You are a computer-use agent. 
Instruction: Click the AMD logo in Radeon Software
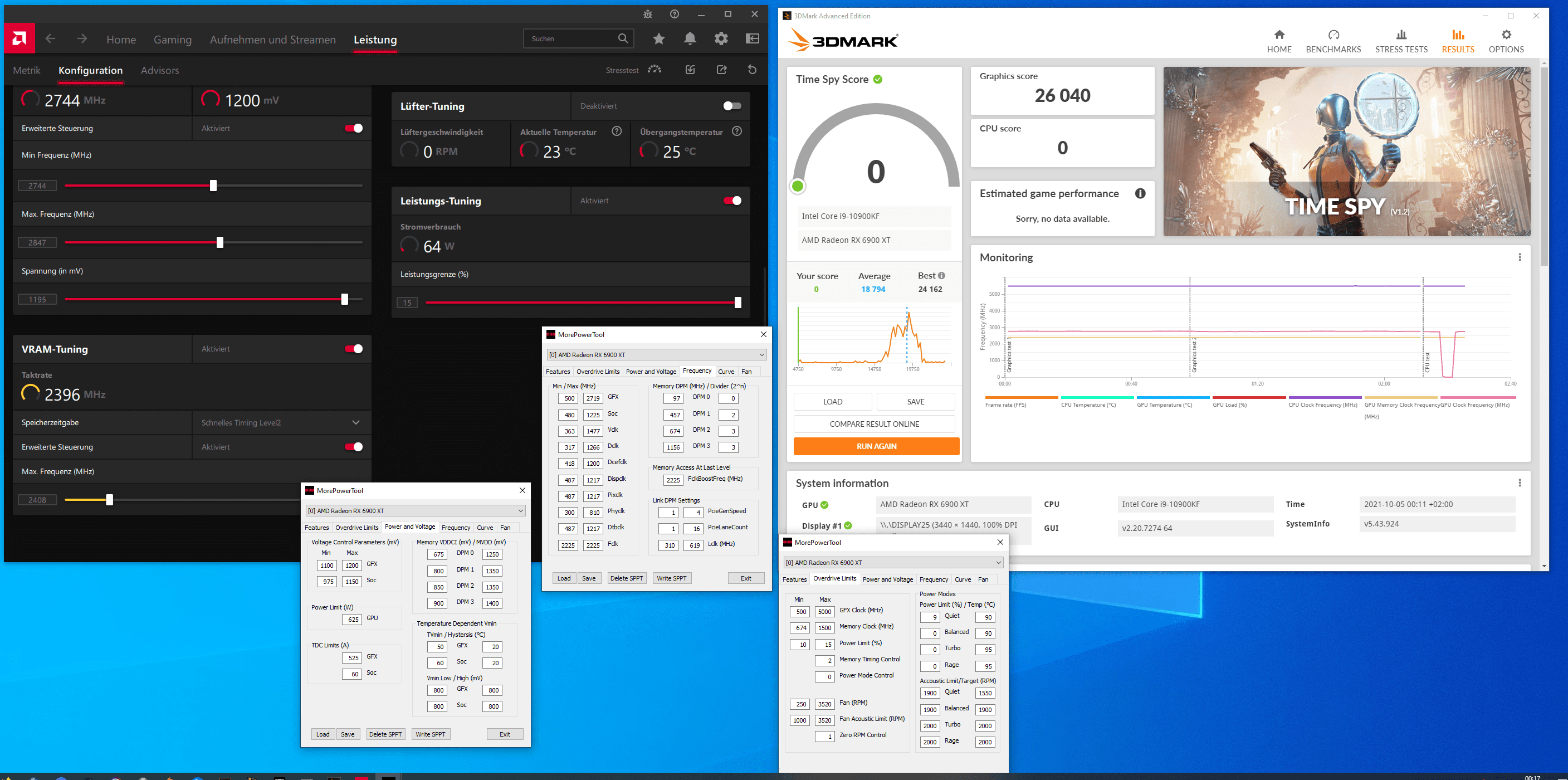(19, 39)
